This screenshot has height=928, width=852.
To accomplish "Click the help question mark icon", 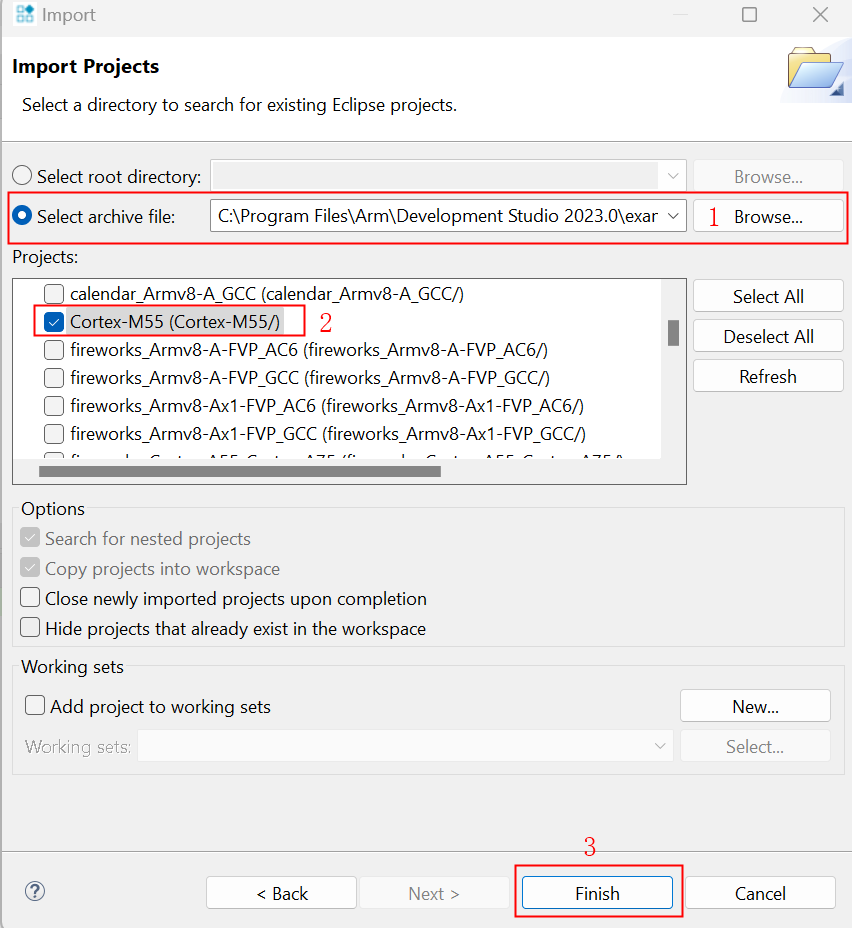I will tap(35, 892).
